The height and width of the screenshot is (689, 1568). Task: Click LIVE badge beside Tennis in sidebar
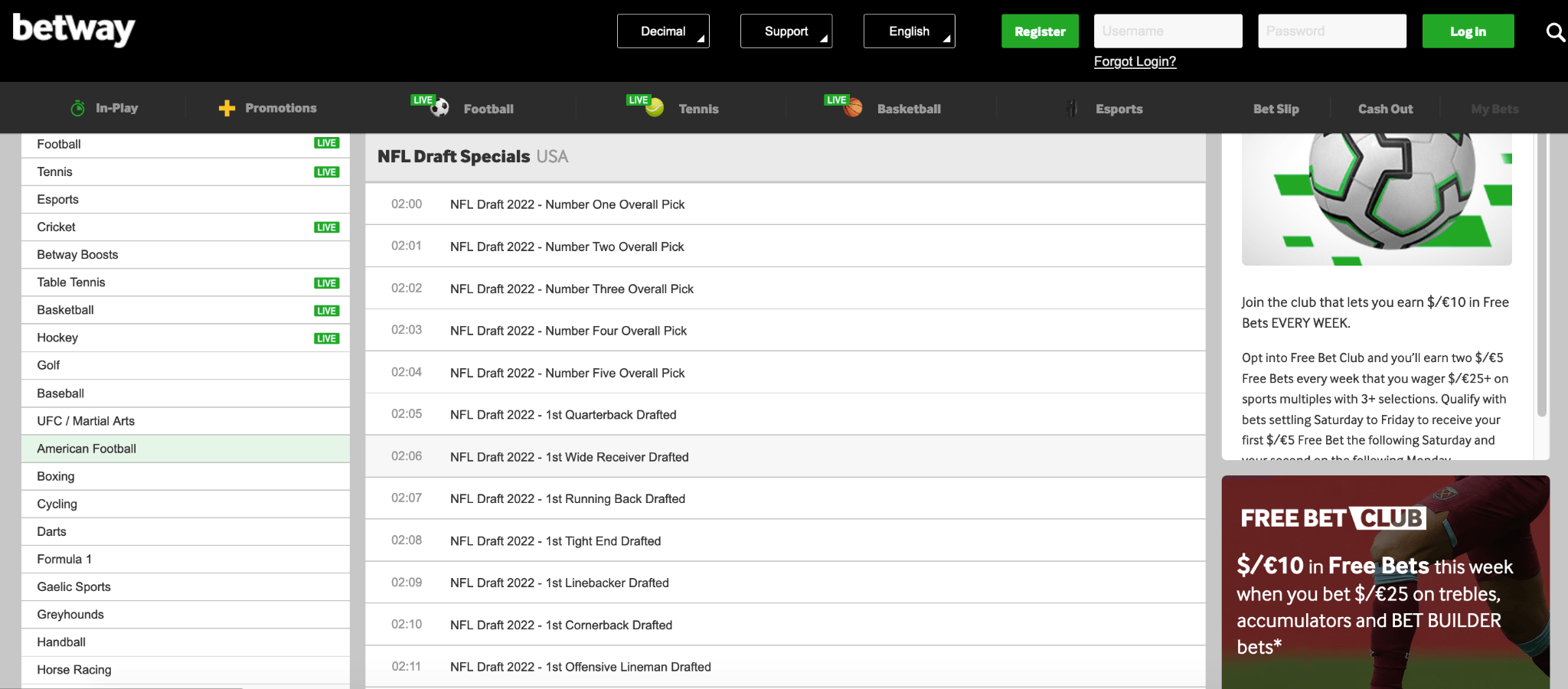point(327,172)
